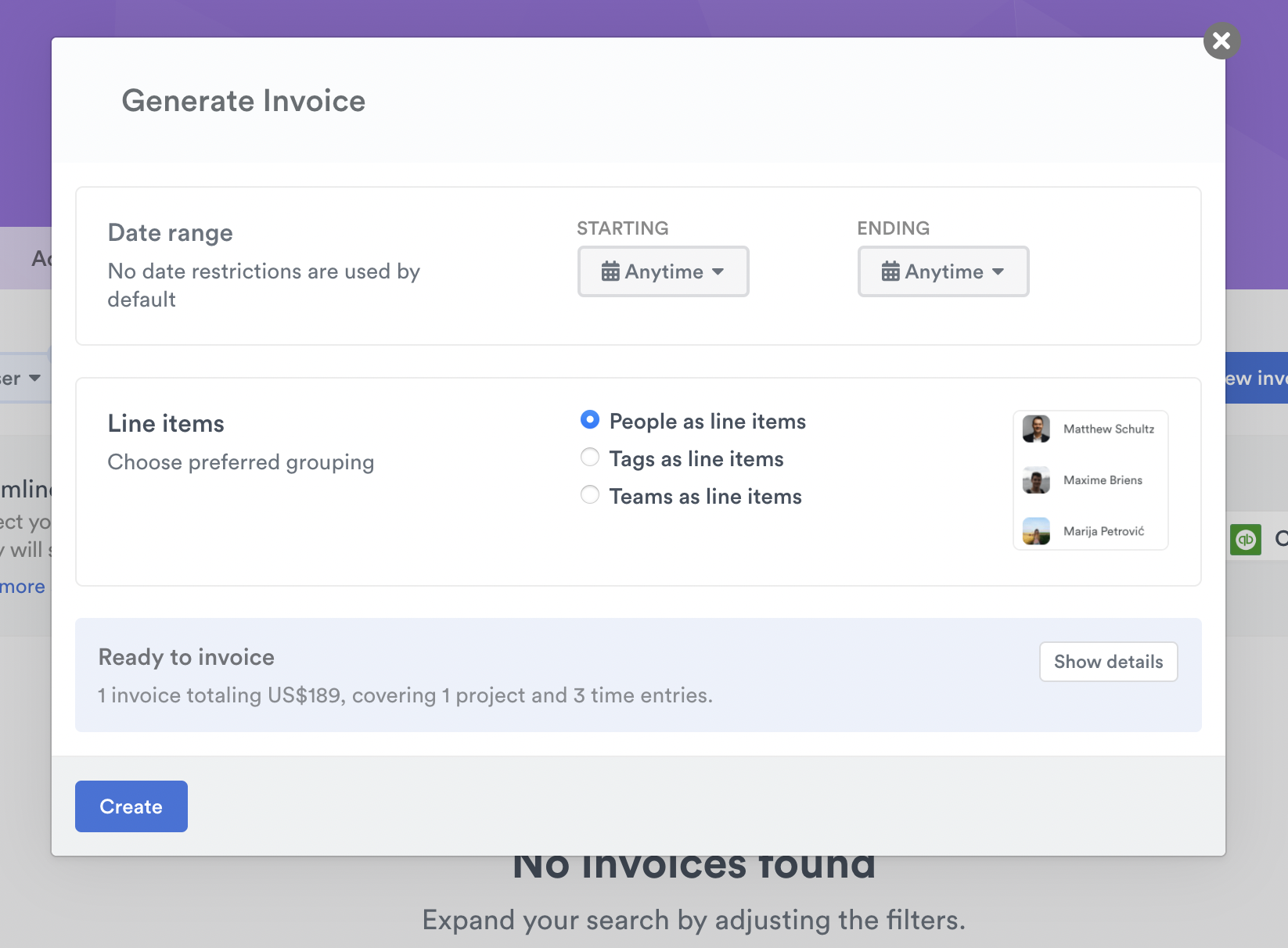Click Show details for ready invoice
The image size is (1288, 948).
point(1108,662)
